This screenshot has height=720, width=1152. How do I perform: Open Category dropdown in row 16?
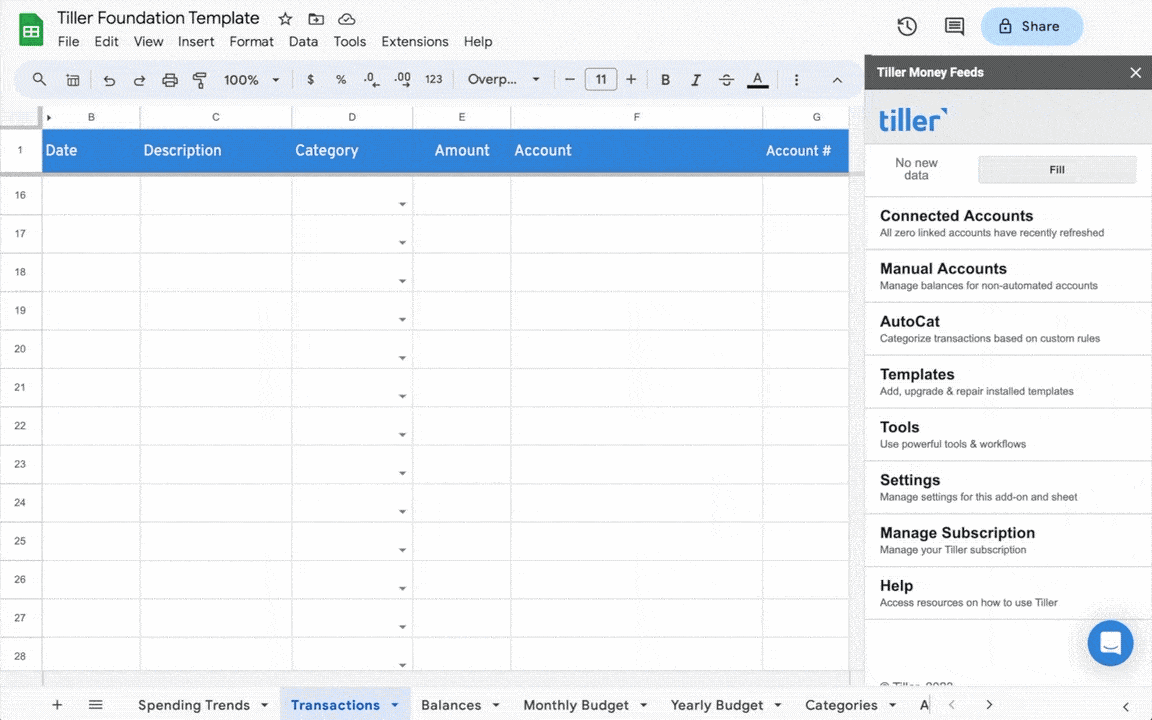[402, 204]
